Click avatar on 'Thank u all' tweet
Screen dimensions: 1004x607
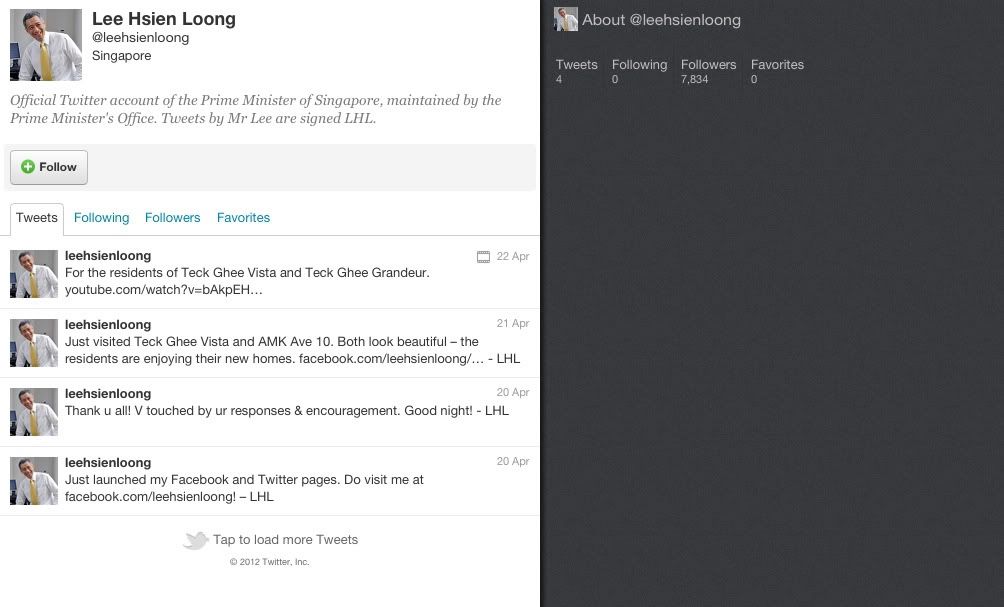pos(34,412)
